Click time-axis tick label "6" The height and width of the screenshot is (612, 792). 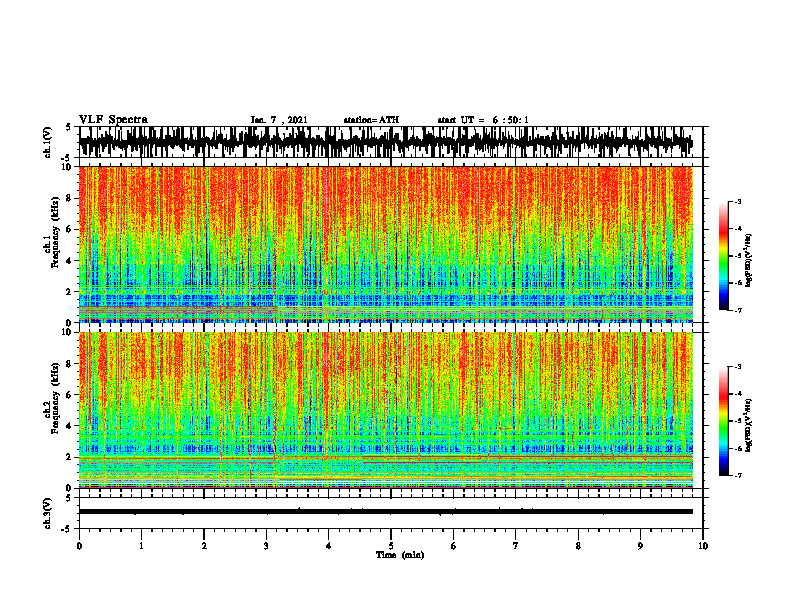click(x=454, y=546)
